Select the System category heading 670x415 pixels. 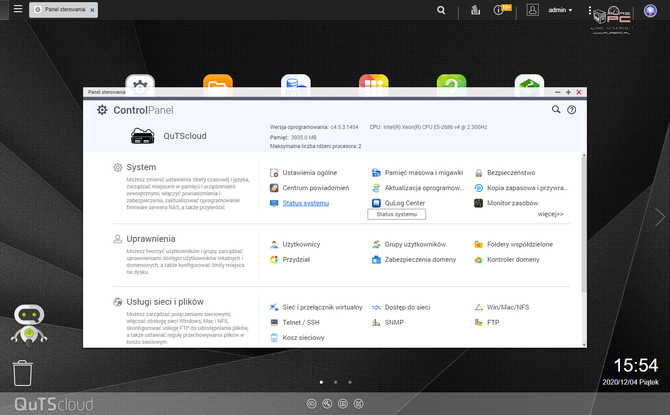coord(141,167)
